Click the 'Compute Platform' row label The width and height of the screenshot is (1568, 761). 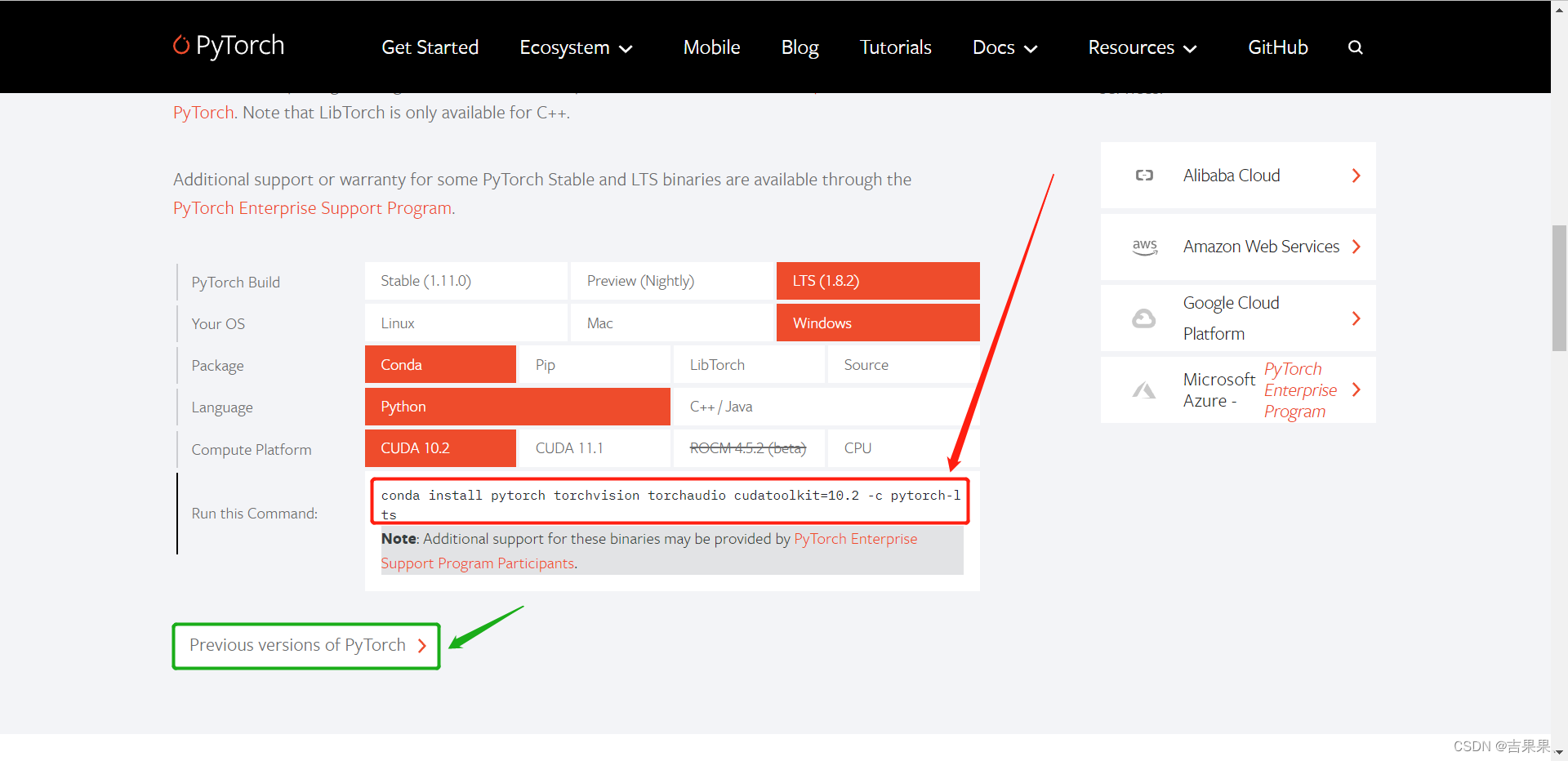click(x=252, y=450)
